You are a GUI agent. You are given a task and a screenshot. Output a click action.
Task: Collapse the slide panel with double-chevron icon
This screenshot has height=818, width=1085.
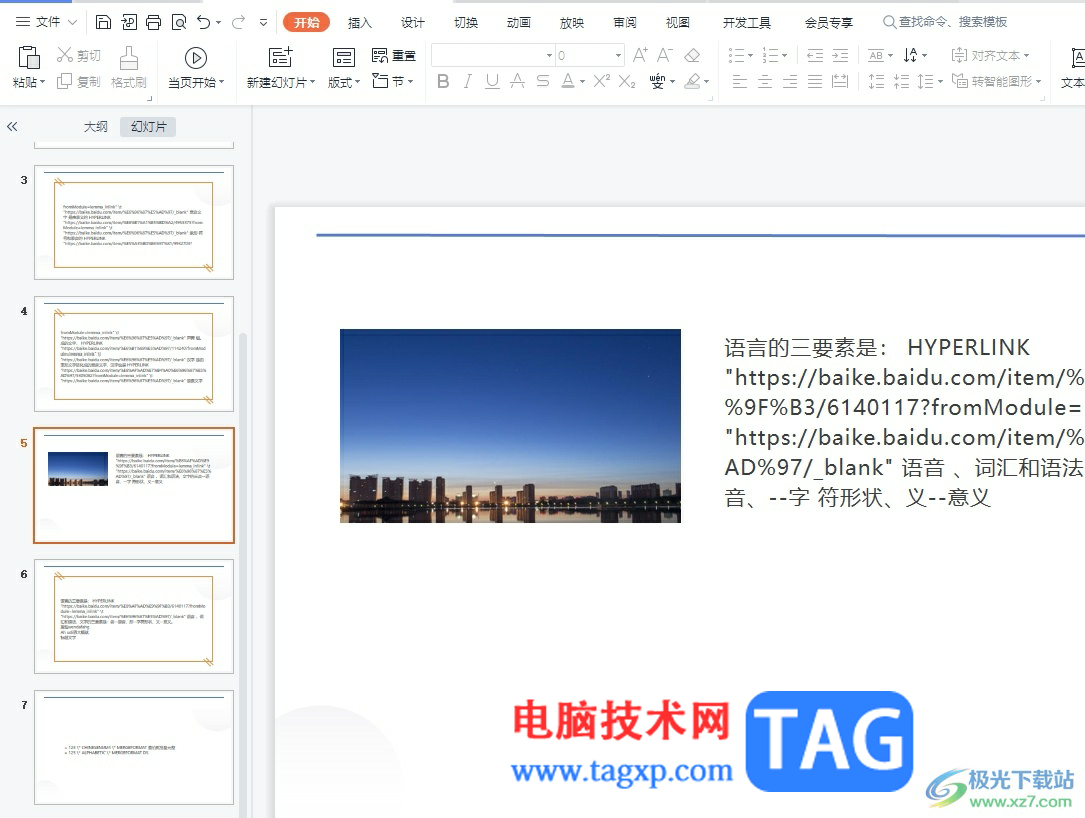(x=12, y=127)
